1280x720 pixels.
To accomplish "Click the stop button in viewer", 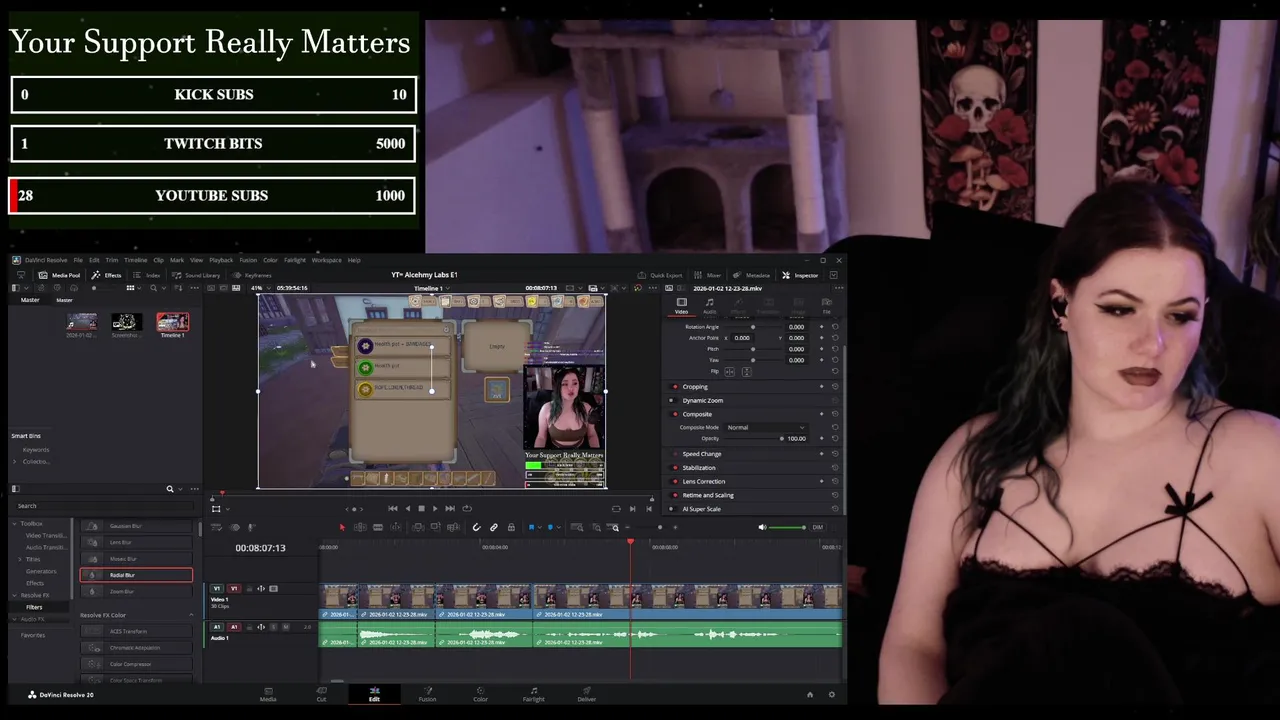I will pyautogui.click(x=421, y=508).
